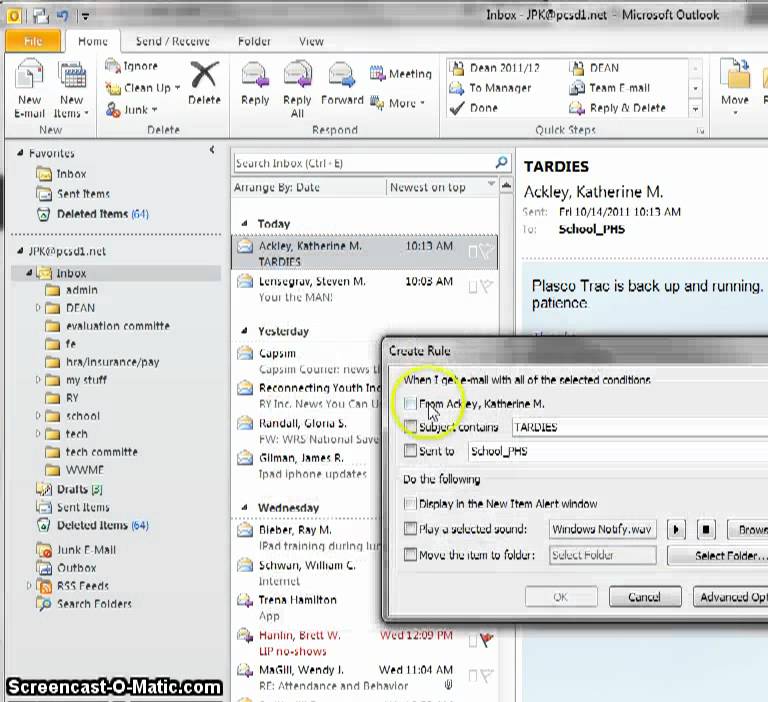Run the Dean 2011/12 quick step
This screenshot has height=702, width=768.
tap(495, 68)
